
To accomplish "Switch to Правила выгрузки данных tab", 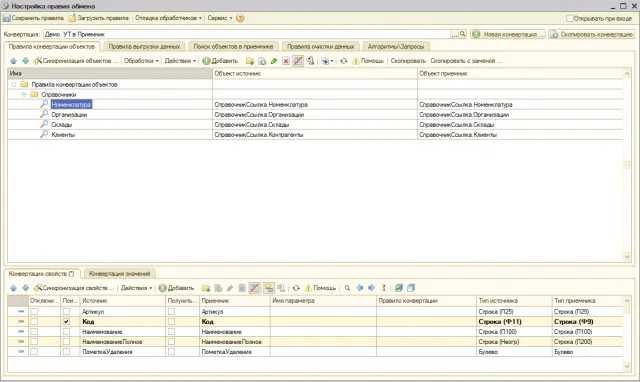I will coord(144,47).
